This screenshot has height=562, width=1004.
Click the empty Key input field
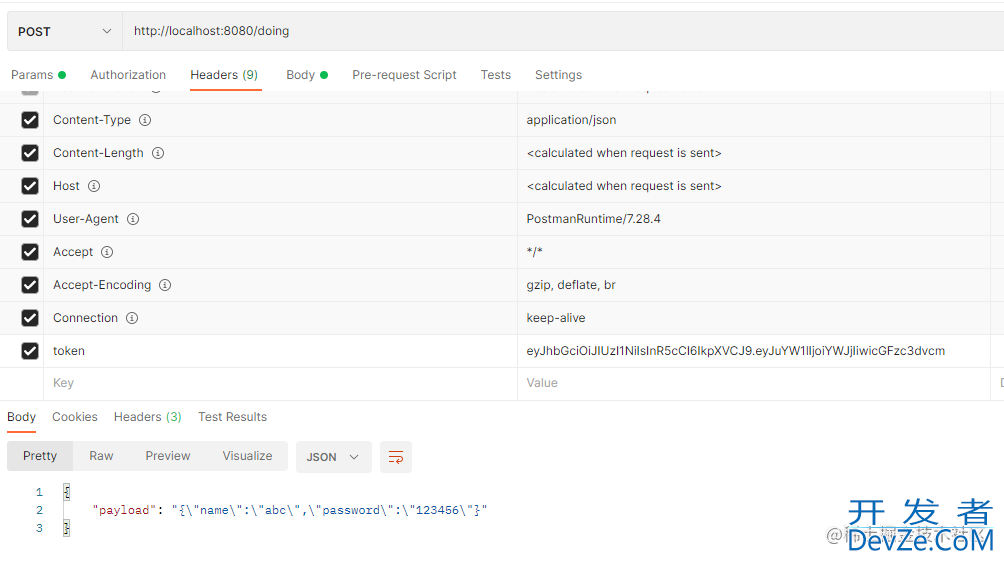(280, 383)
